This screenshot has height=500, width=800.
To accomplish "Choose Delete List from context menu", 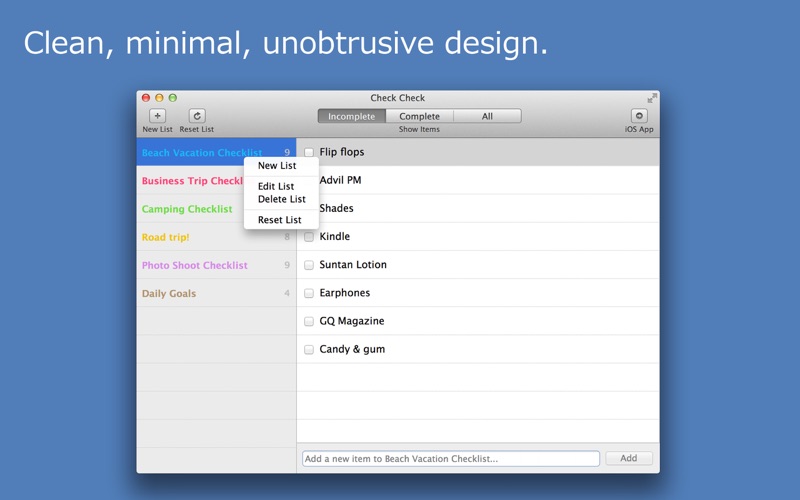I will click(281, 199).
